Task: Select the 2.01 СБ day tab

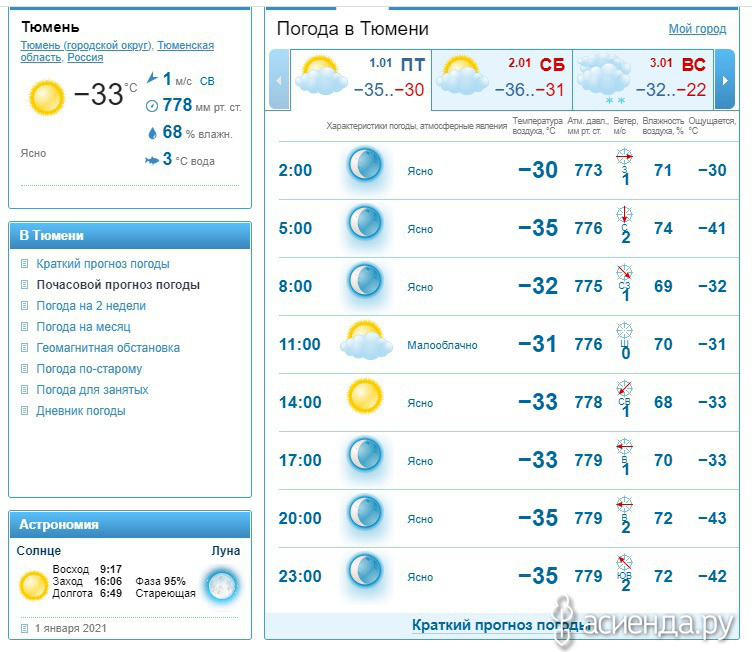Action: [x=502, y=80]
